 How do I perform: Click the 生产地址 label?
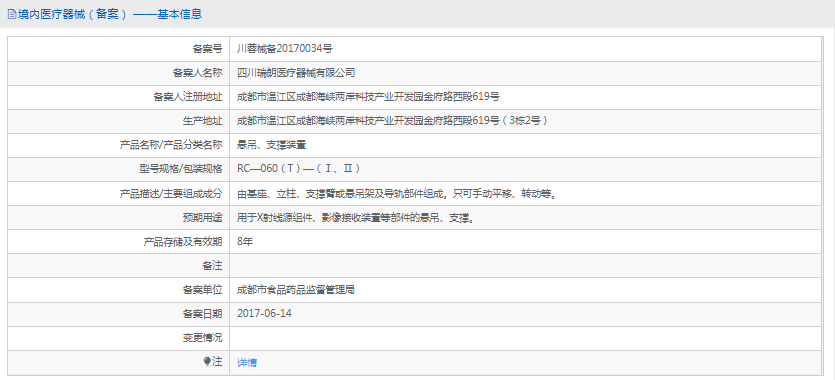[x=202, y=121]
